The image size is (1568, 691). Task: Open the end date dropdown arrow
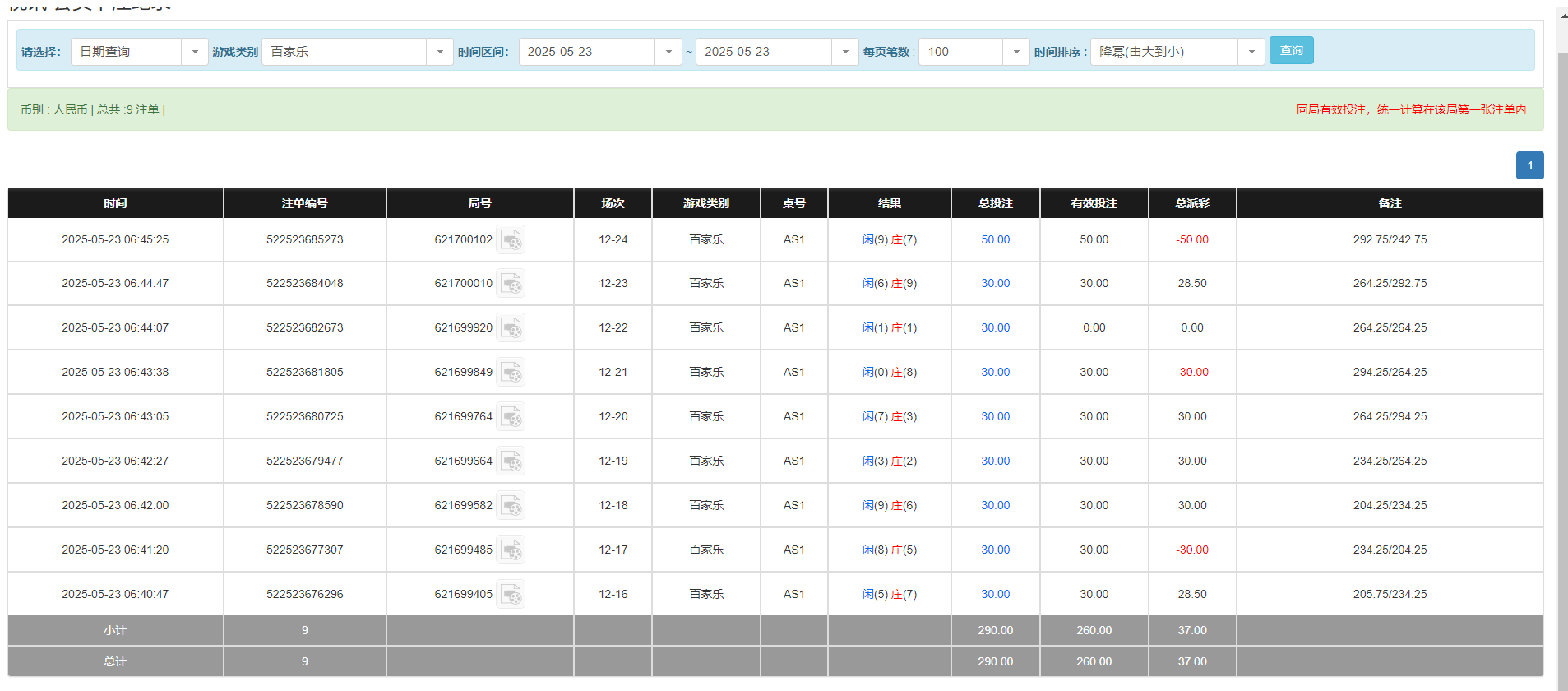click(845, 52)
